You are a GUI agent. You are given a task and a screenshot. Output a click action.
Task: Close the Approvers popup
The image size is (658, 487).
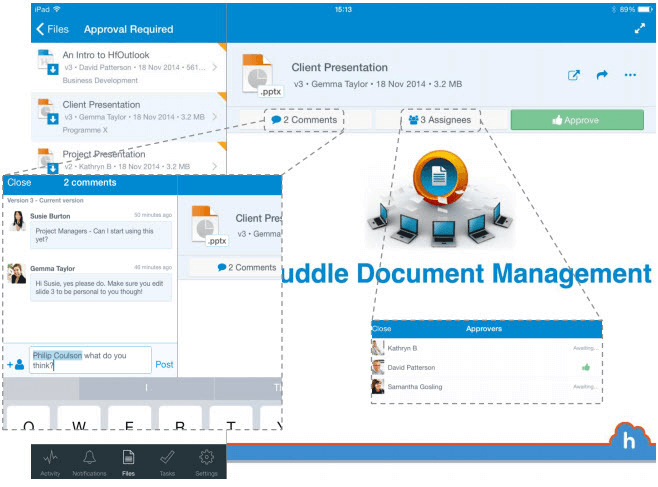pyautogui.click(x=381, y=328)
